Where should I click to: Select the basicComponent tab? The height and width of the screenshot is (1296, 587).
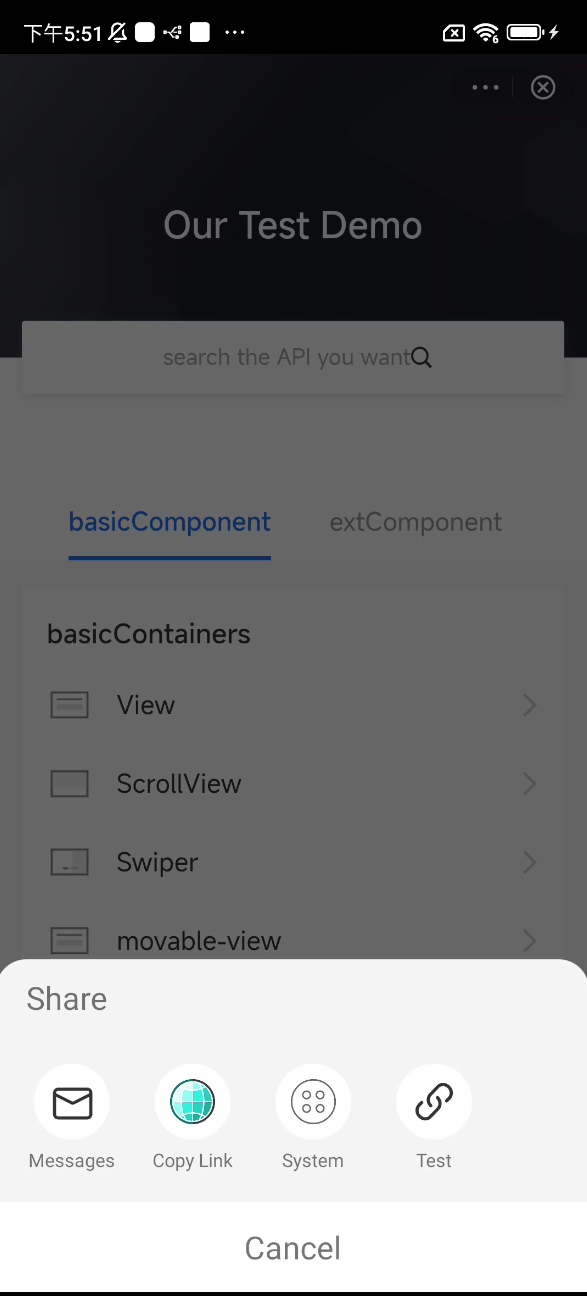(x=169, y=521)
